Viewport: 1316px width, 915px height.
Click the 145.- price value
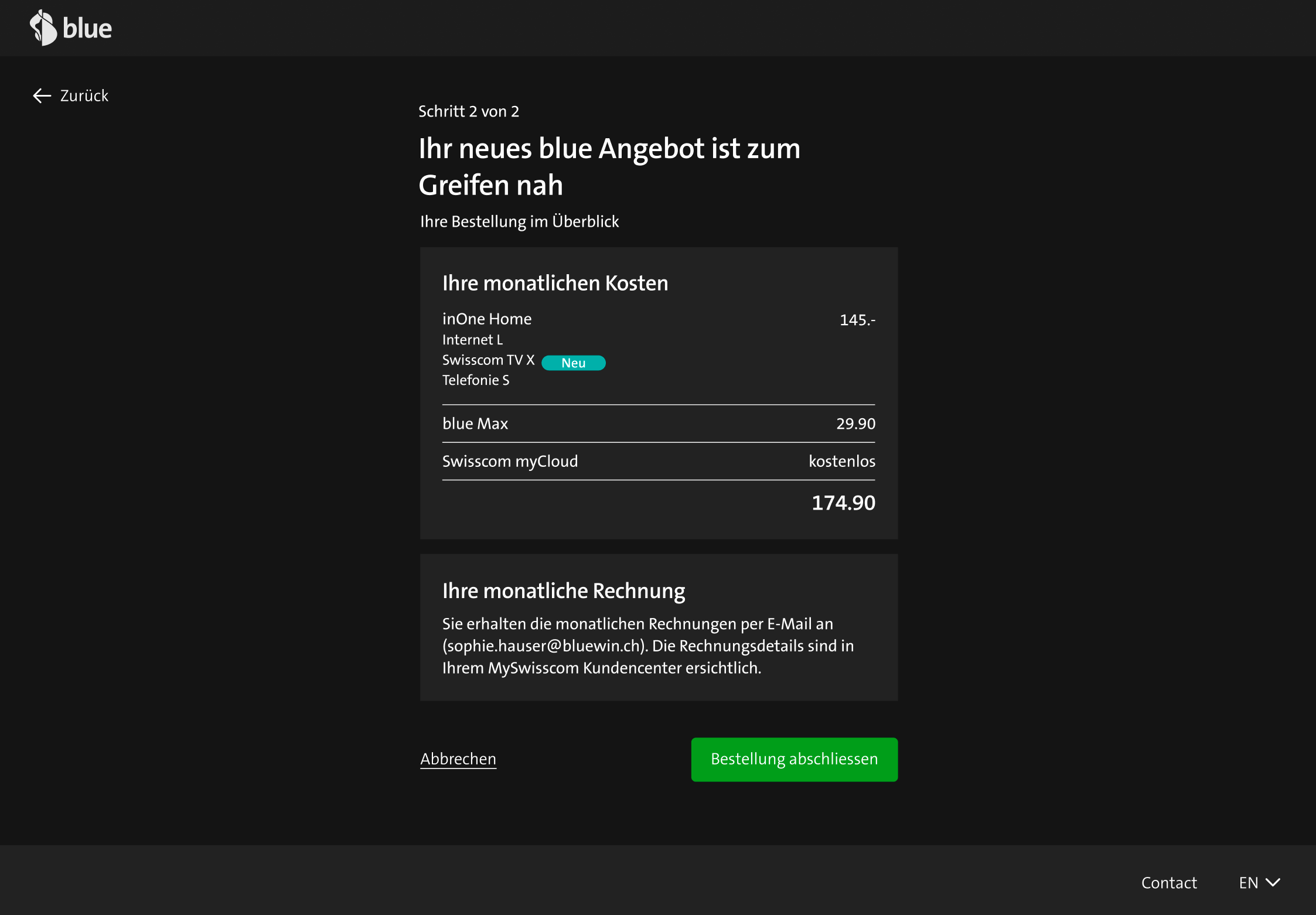click(857, 320)
